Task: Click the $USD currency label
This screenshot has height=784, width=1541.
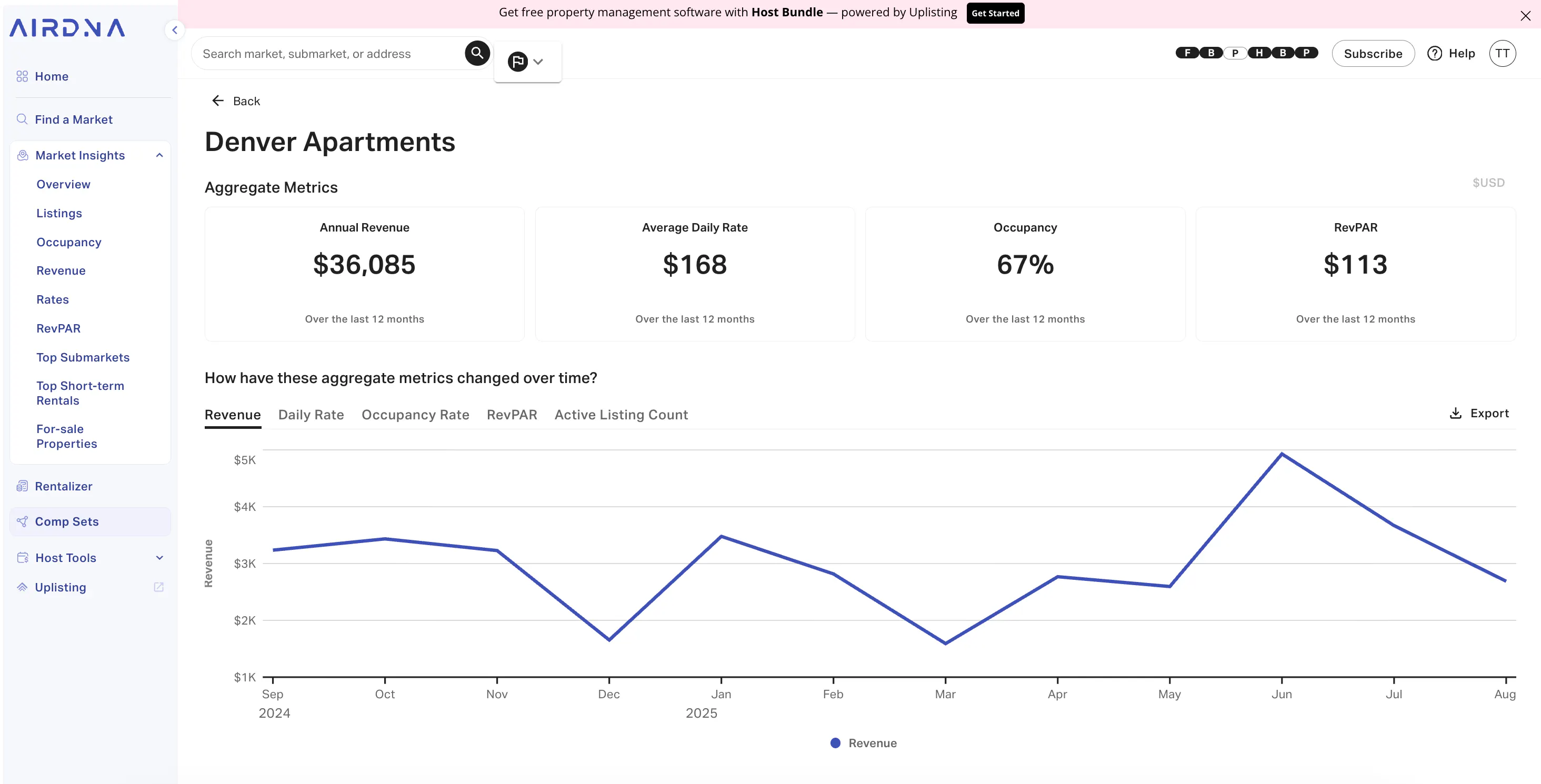Action: point(1488,183)
